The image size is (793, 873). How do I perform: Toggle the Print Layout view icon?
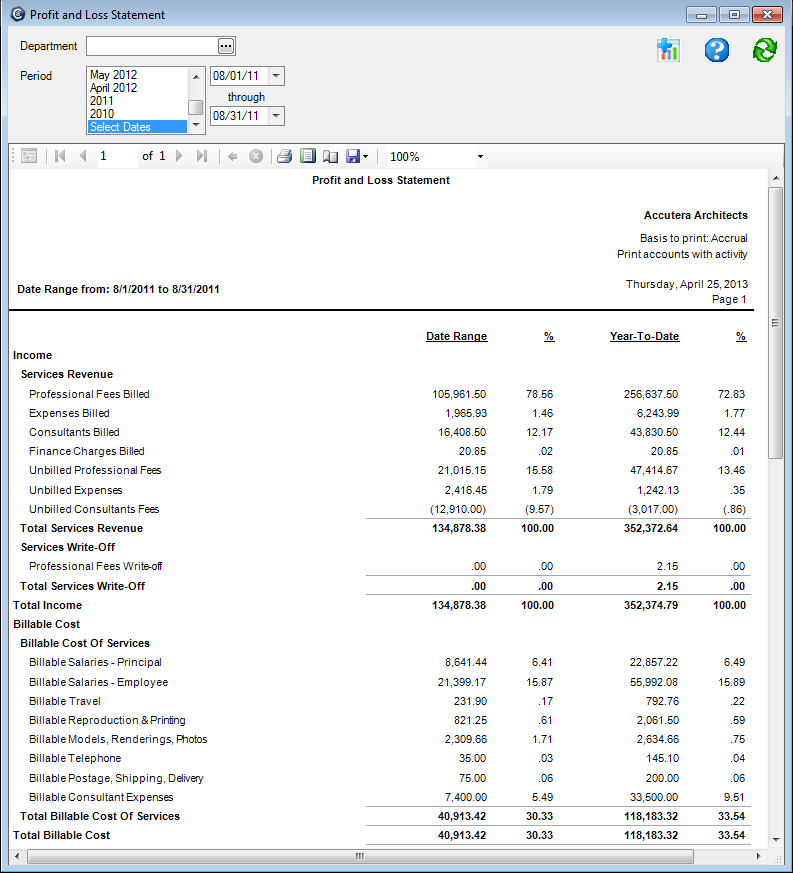(308, 156)
